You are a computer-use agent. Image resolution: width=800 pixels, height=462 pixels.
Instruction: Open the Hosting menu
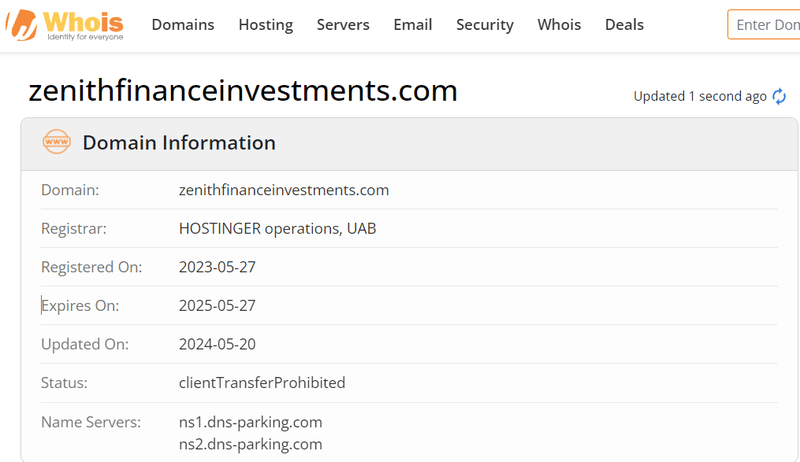tap(266, 24)
